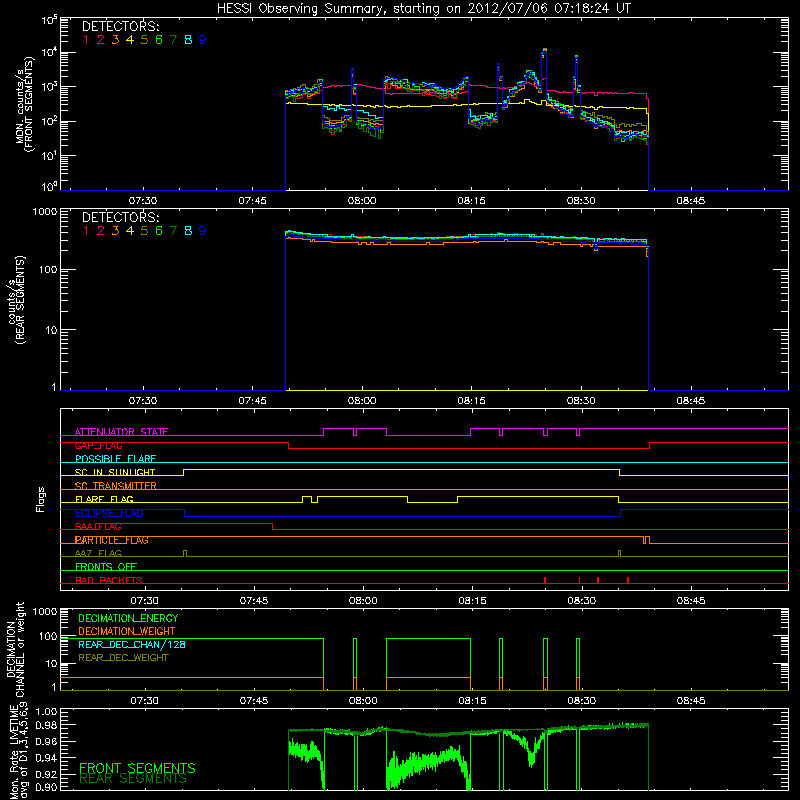Click the 1000 value on rear segments axis
Image resolution: width=800 pixels, height=800 pixels.
[x=44, y=211]
